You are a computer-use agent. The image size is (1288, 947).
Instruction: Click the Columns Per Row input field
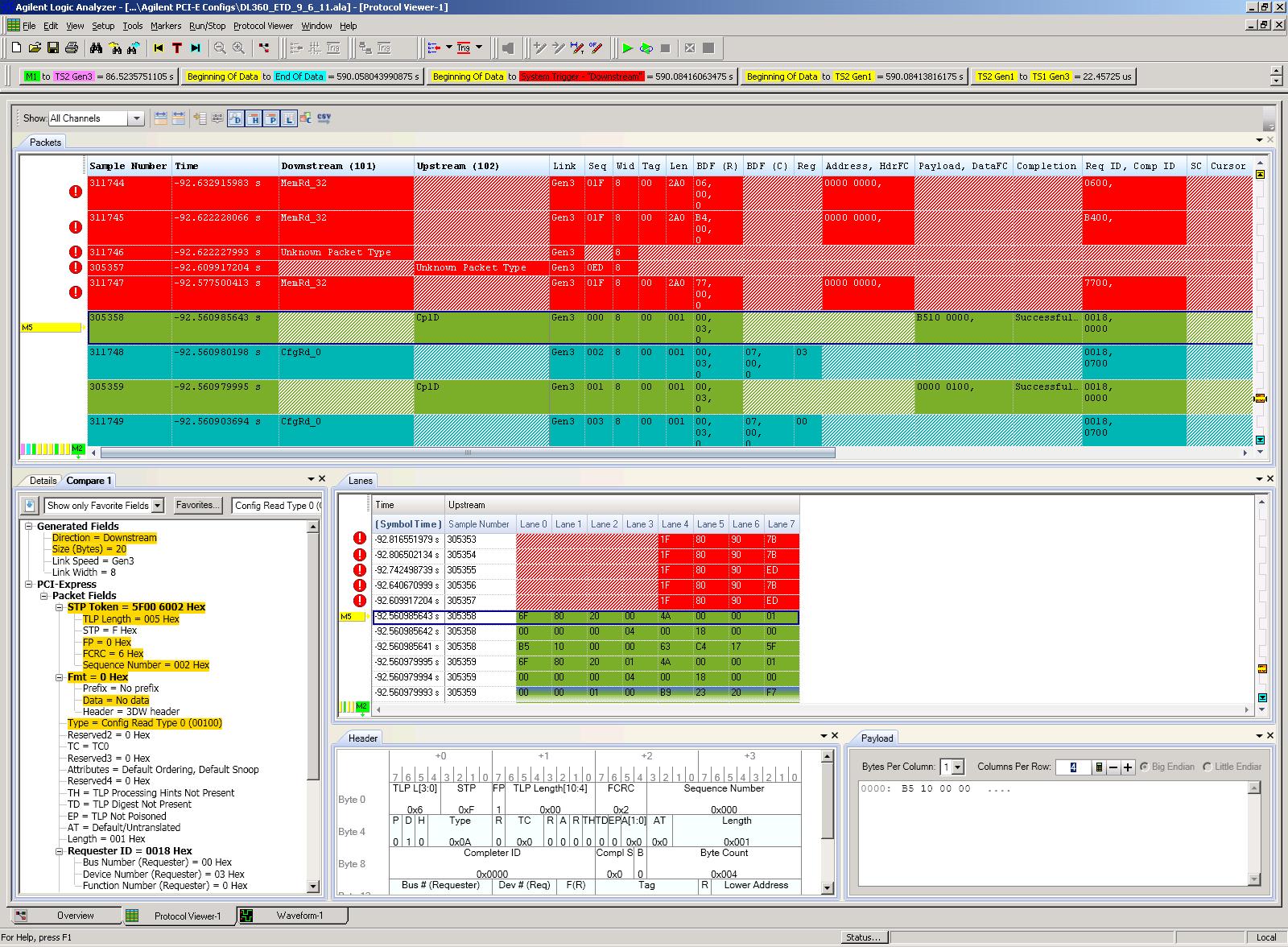[x=1072, y=767]
